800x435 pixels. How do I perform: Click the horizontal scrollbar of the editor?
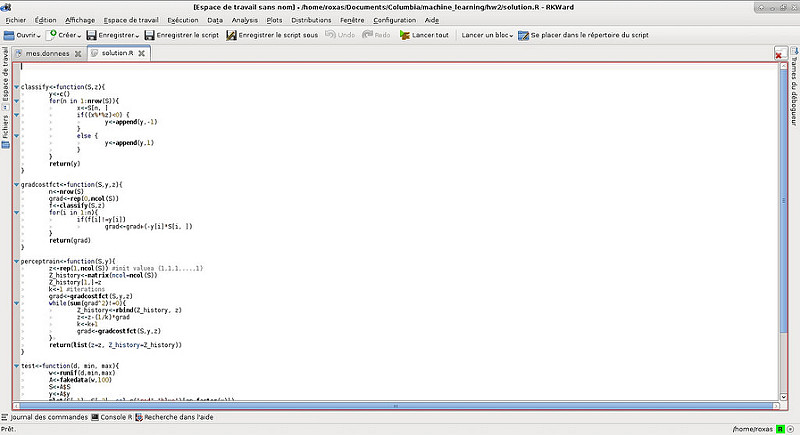[x=395, y=406]
